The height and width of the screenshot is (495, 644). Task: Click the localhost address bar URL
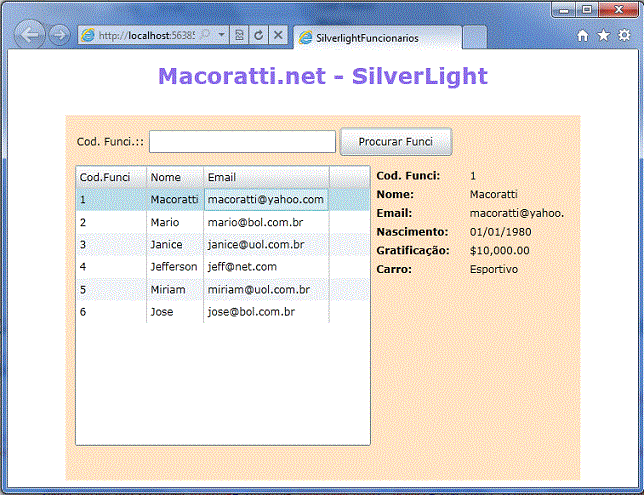click(147, 35)
